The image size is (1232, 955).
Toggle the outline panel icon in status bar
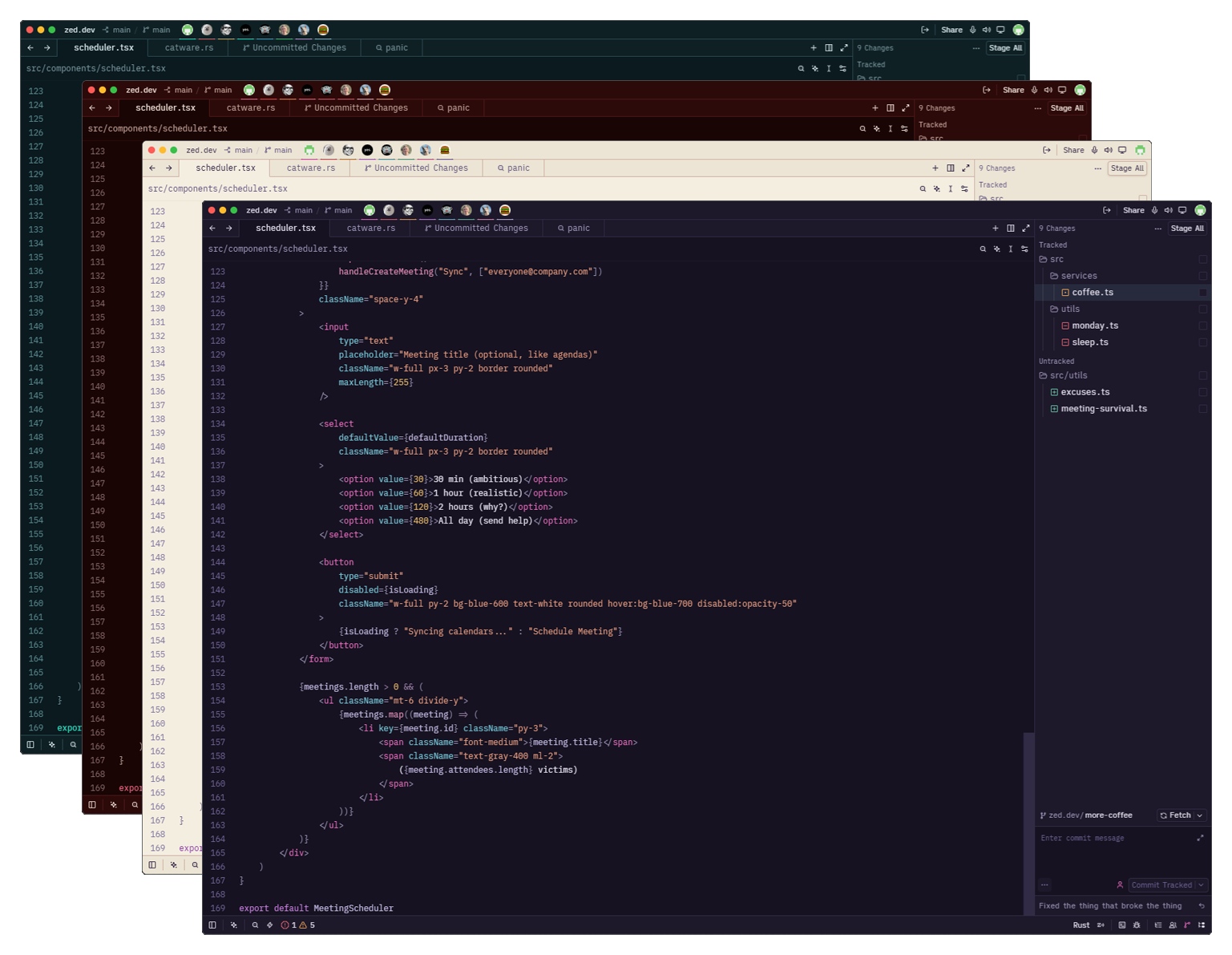click(1158, 925)
